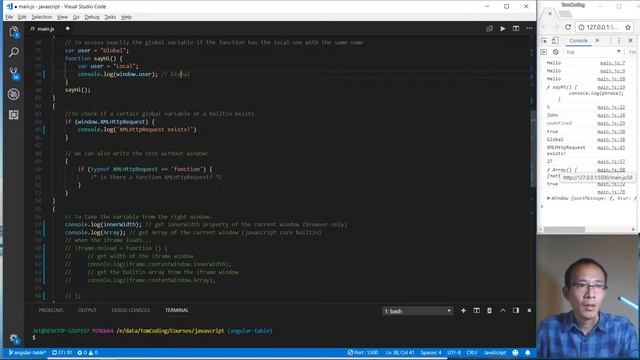Screen dimensions: 640x360
Task: Open the terminal selector dropdown '1: bash'
Action: point(417,311)
